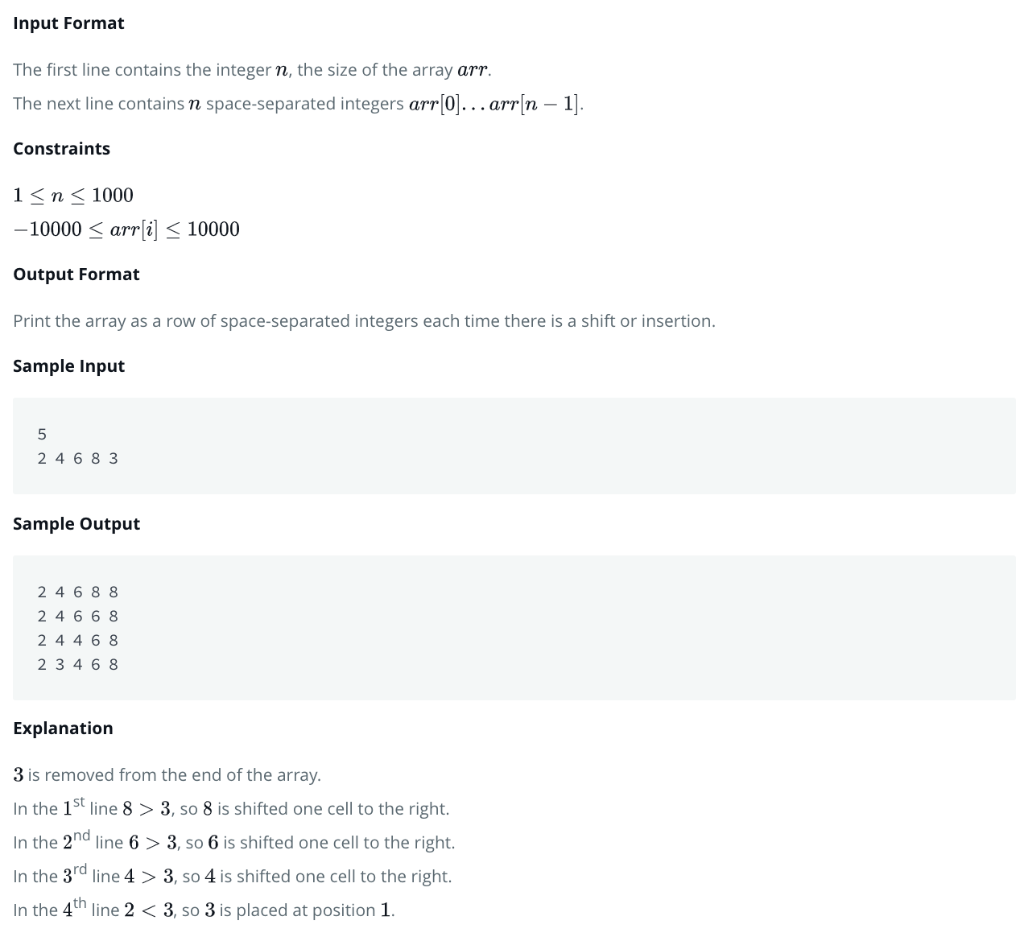Click the output line 2 4 6 6 8
1024x937 pixels.
tap(78, 616)
